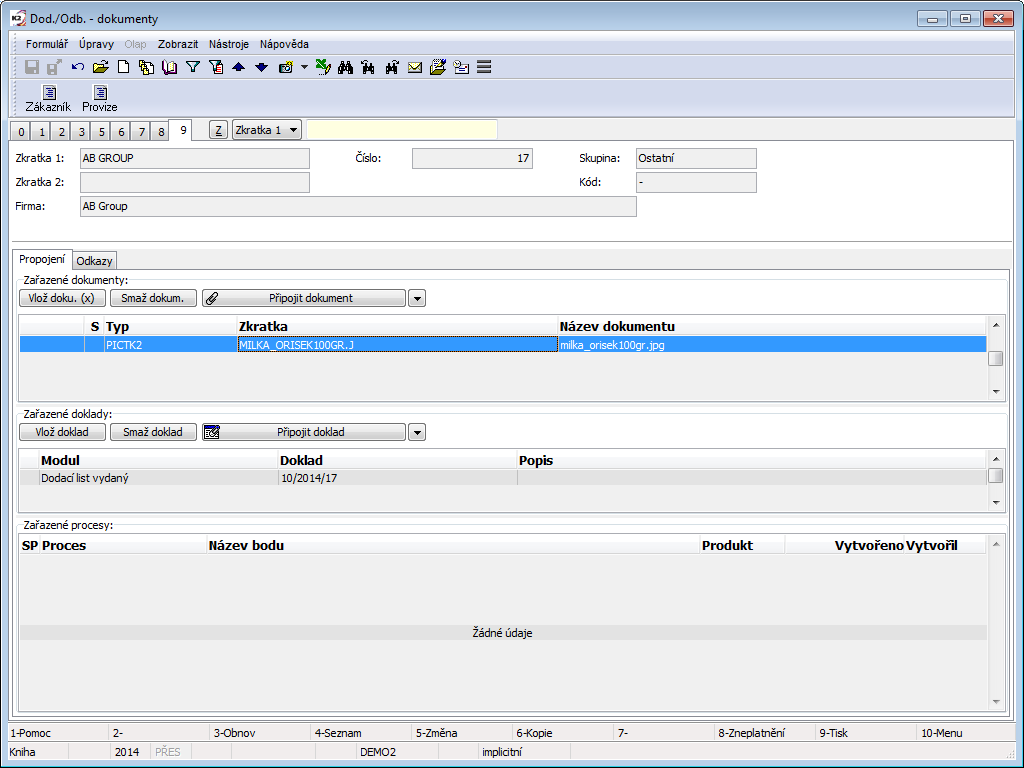Expand arrow next to Připojit doklad

417,432
